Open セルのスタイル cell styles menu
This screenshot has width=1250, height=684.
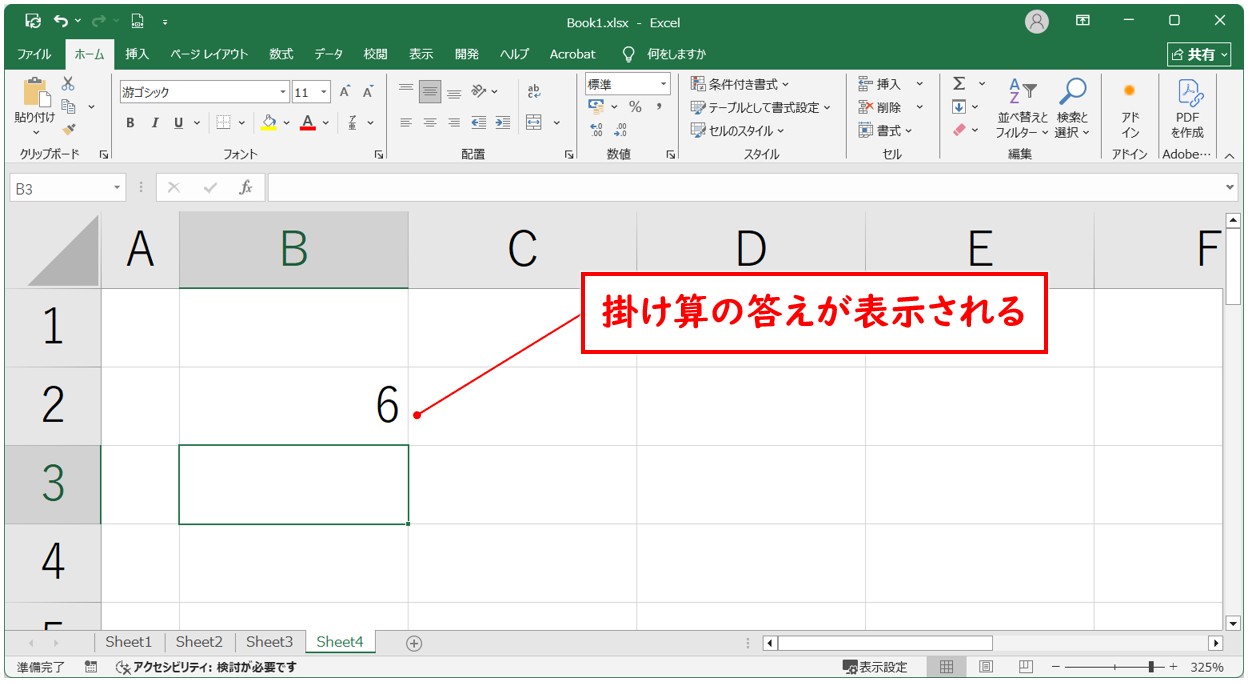pos(738,130)
